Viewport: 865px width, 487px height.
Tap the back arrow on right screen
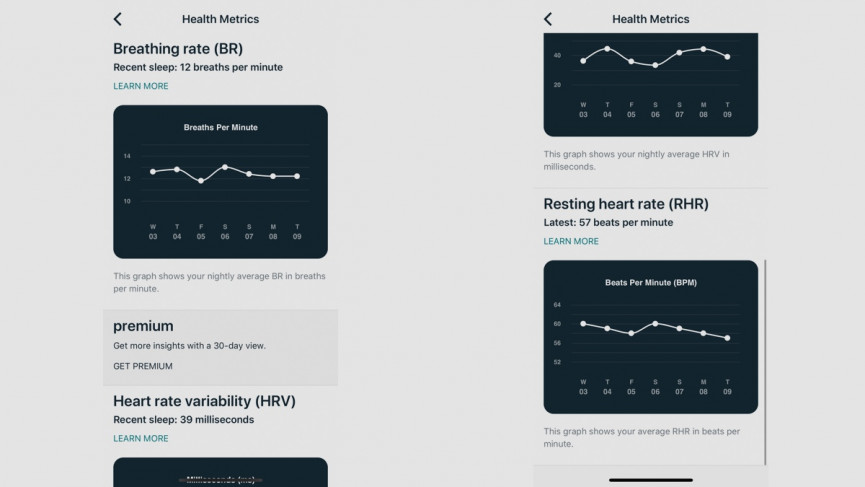(547, 19)
